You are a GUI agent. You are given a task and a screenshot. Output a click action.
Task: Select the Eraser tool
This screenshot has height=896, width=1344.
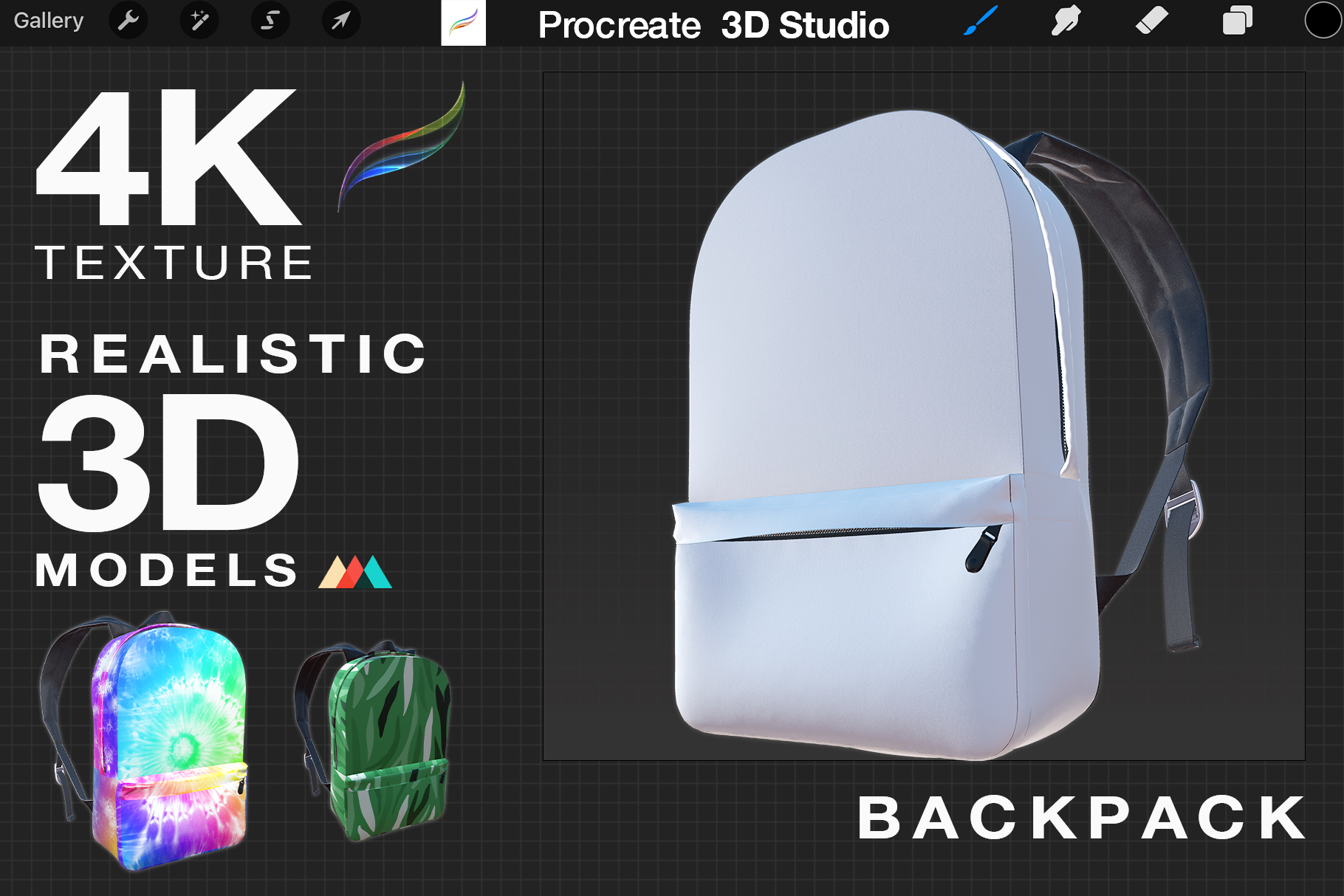1151,21
